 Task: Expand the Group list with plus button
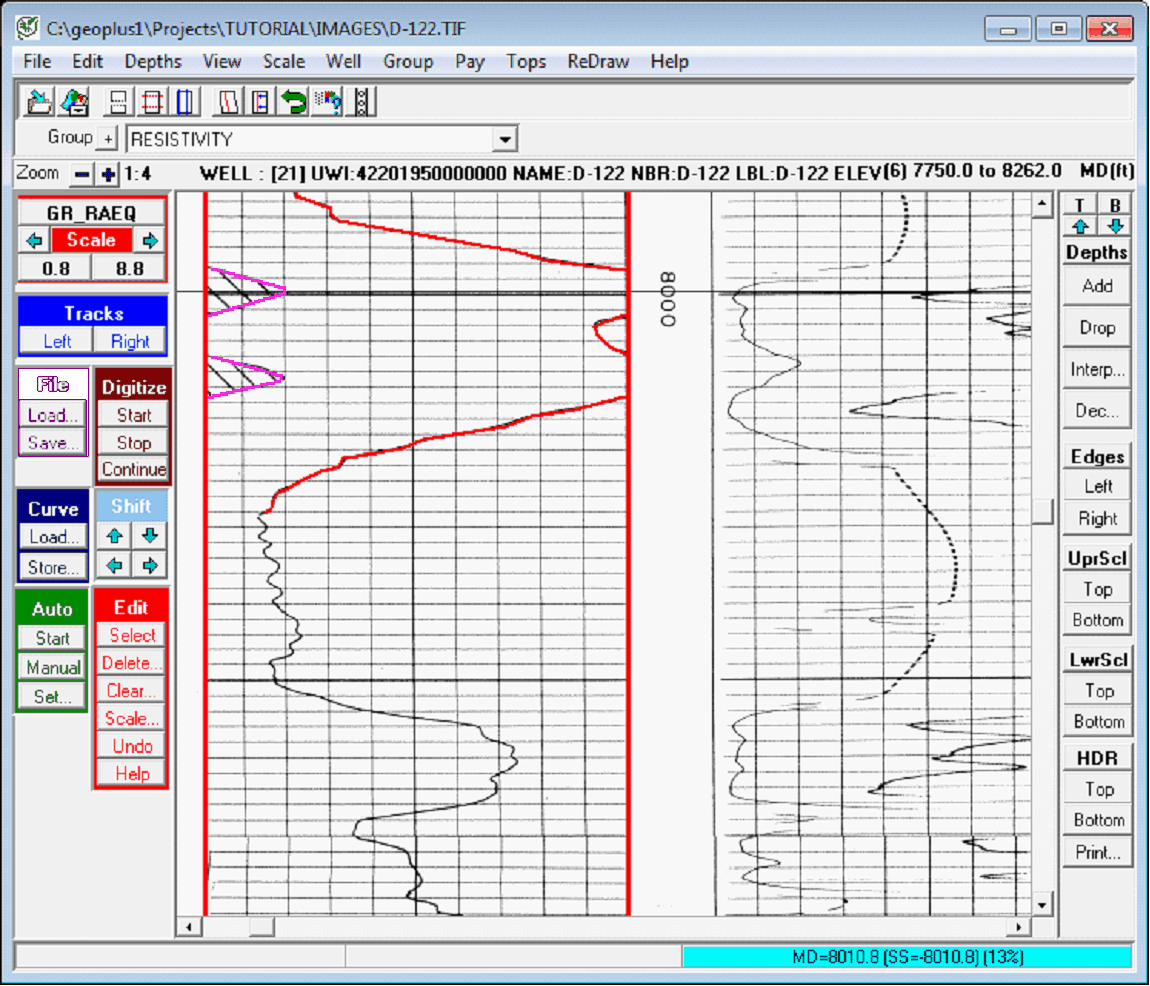(109, 138)
